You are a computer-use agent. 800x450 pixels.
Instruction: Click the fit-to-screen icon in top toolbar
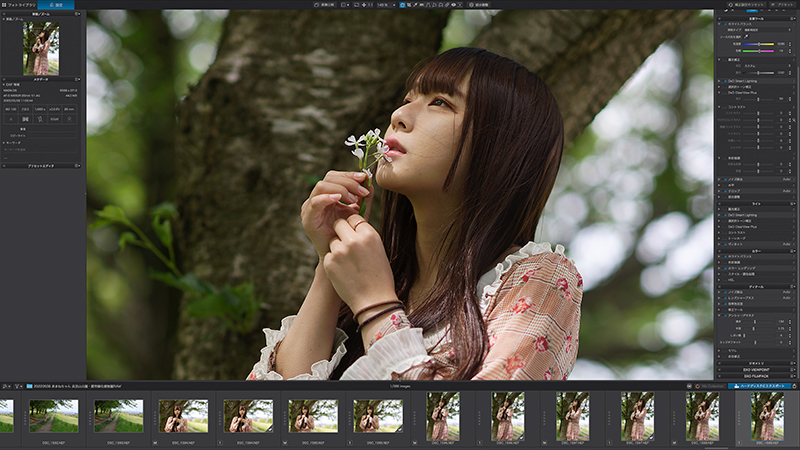point(356,5)
